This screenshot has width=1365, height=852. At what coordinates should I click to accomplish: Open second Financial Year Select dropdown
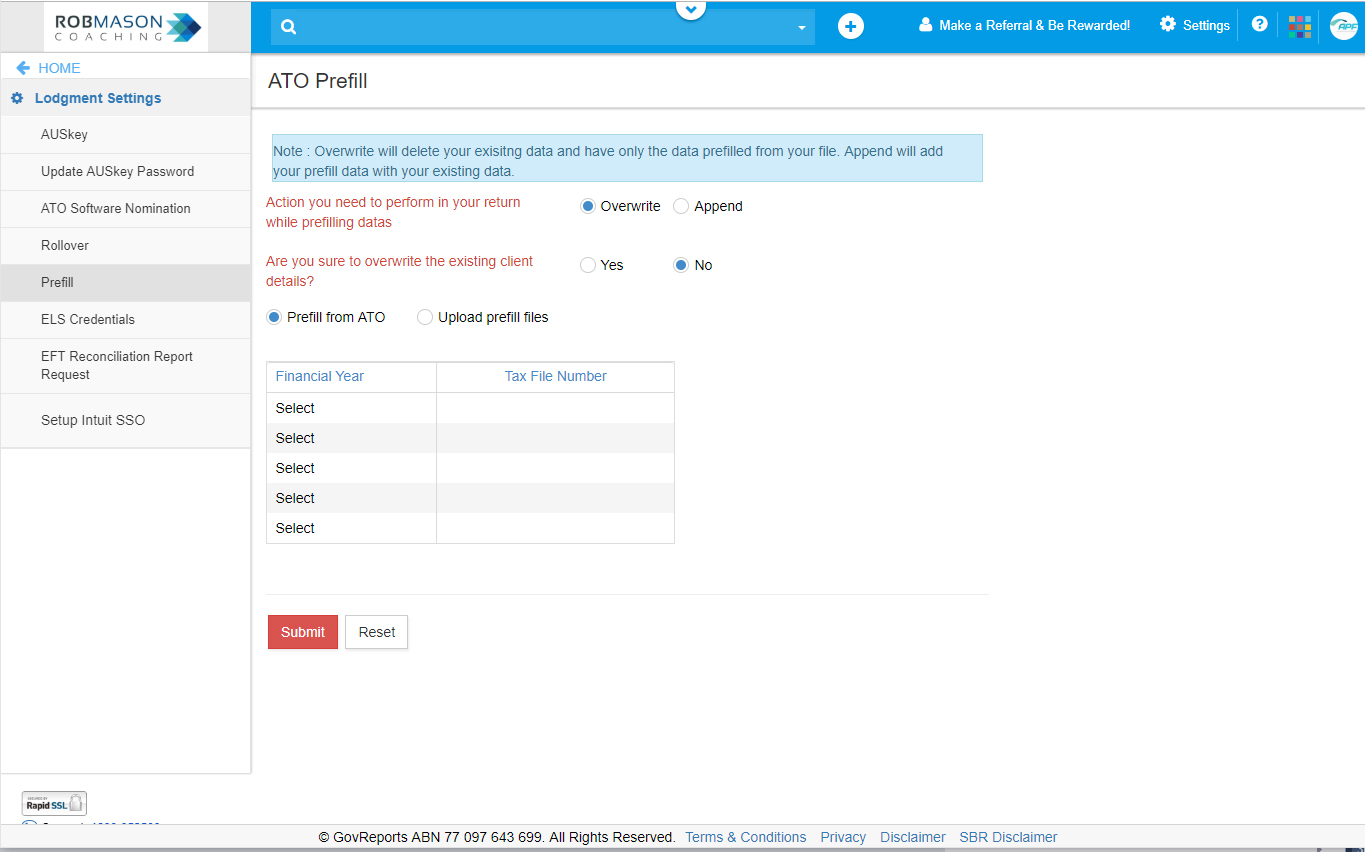click(x=351, y=438)
